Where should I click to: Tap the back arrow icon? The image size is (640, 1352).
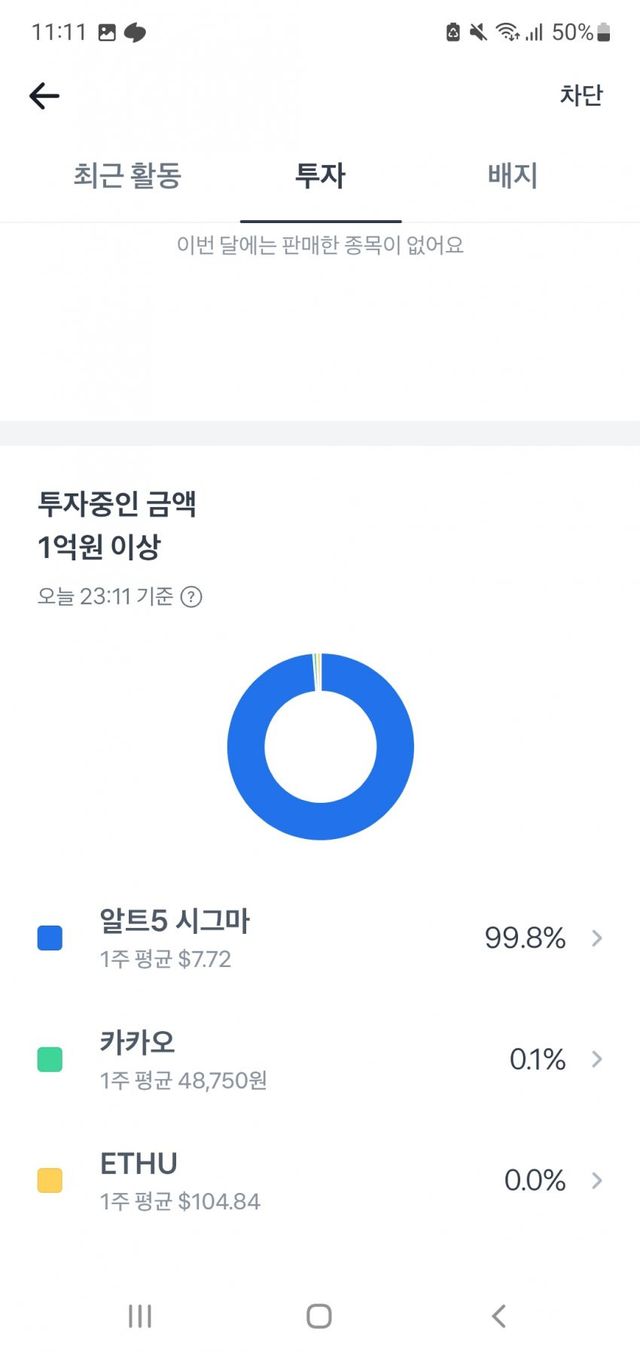tap(45, 96)
